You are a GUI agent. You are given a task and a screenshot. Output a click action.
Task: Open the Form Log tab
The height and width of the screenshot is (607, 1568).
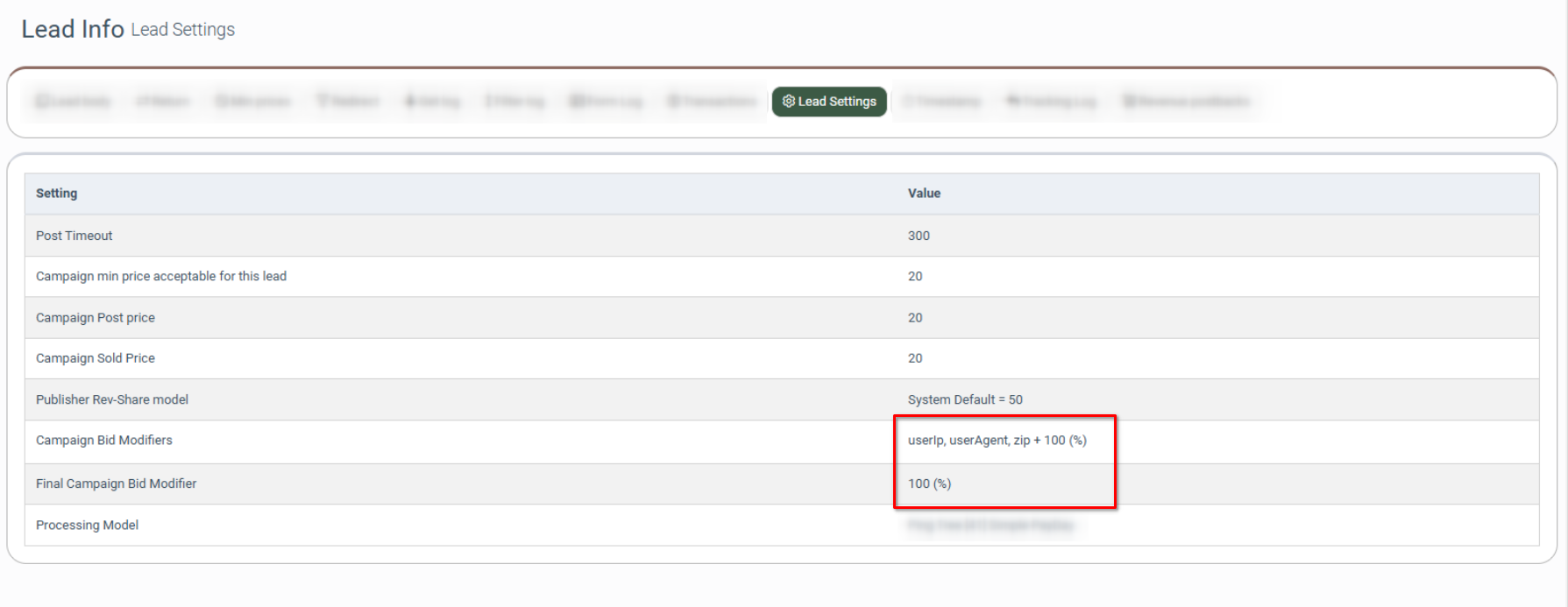[606, 102]
